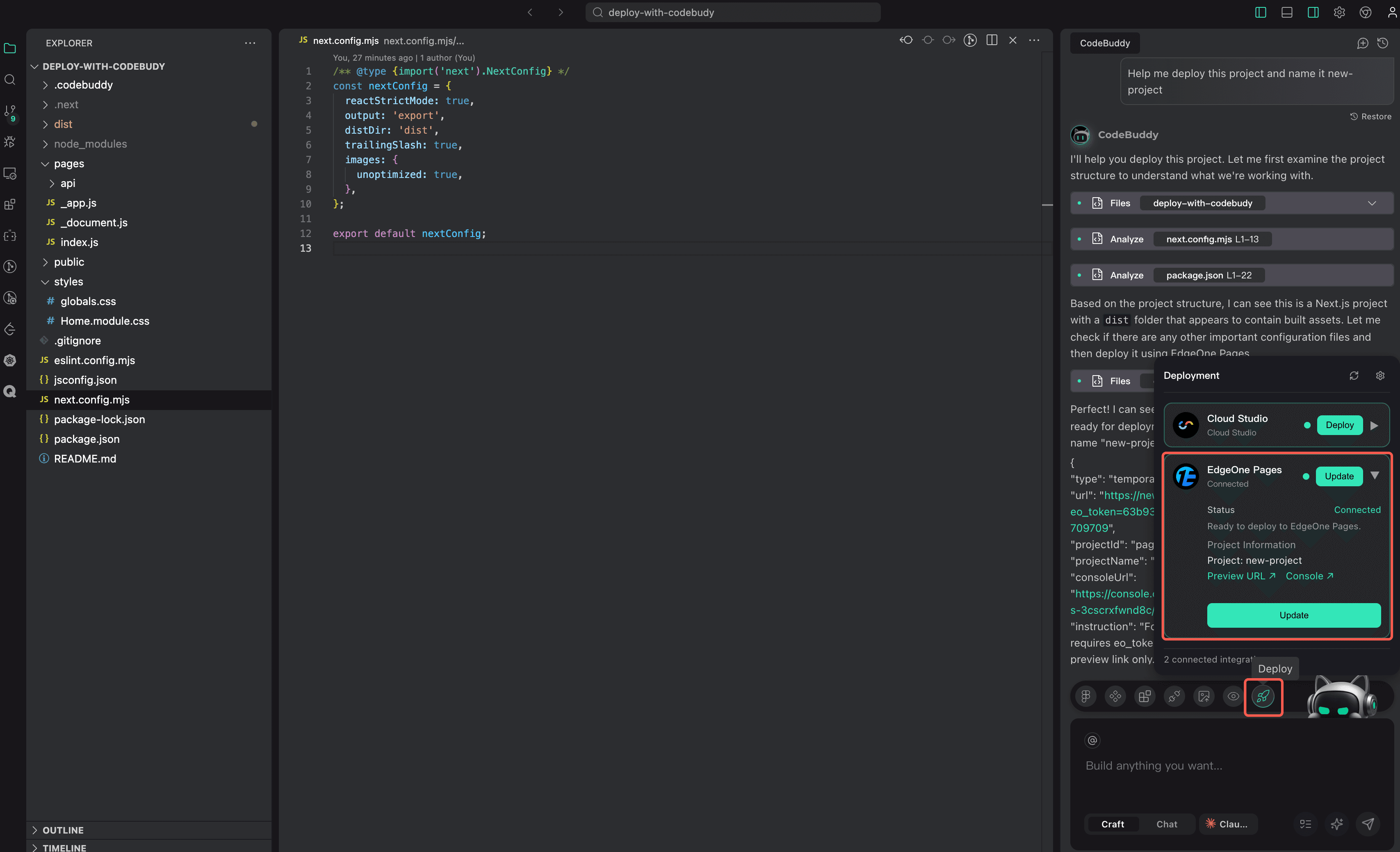
Task: Collapse the styles folder
Action: tap(46, 282)
